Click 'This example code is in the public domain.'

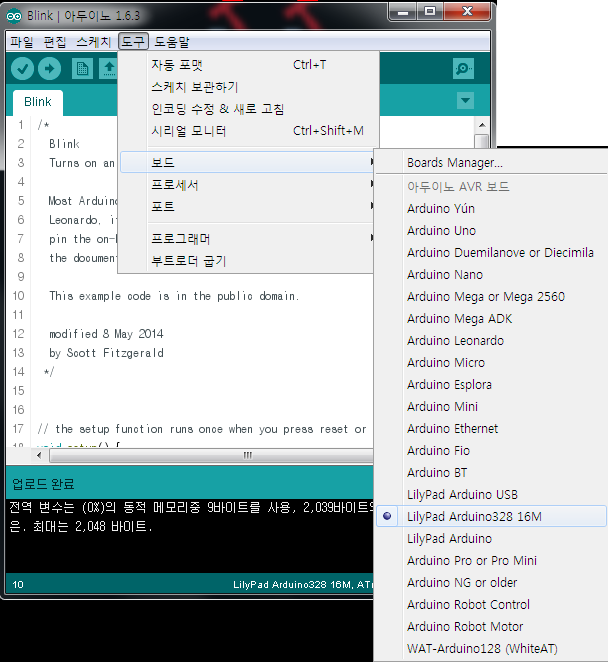[x=174, y=296]
